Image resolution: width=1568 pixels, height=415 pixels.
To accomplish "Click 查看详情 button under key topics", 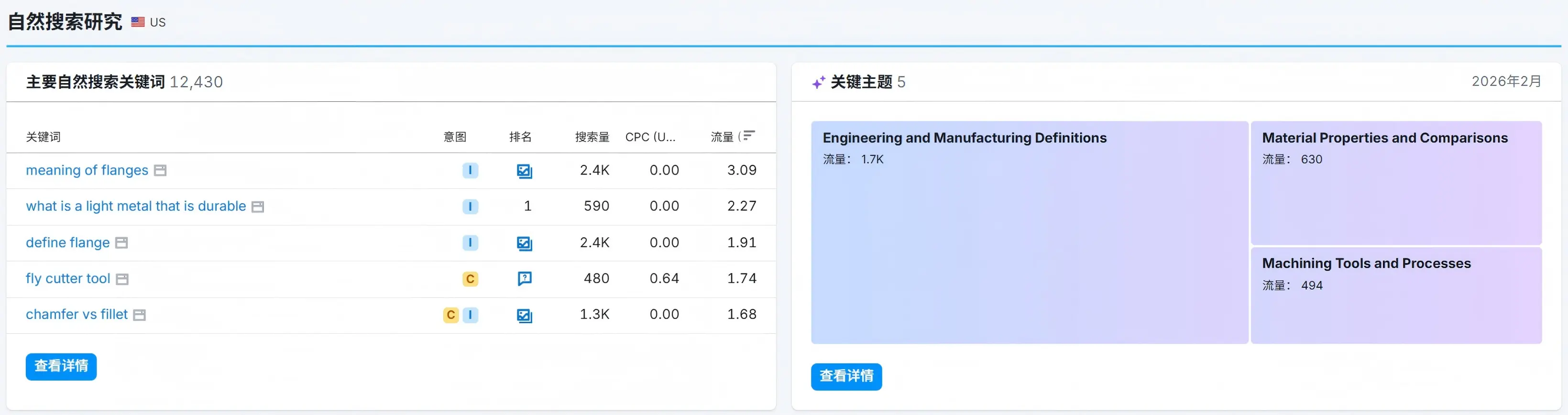I will coord(846,377).
